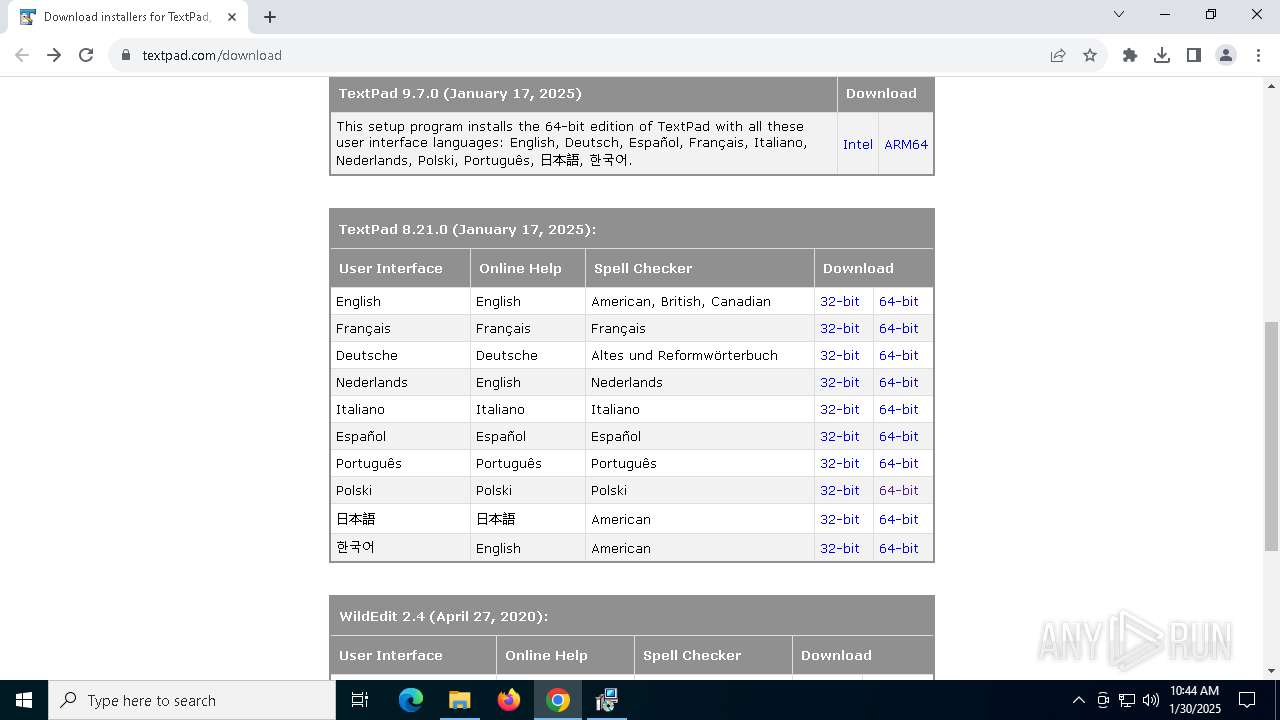Download TextPad 9.7.0 Intel installer
Viewport: 1280px width, 720px height.
point(858,144)
